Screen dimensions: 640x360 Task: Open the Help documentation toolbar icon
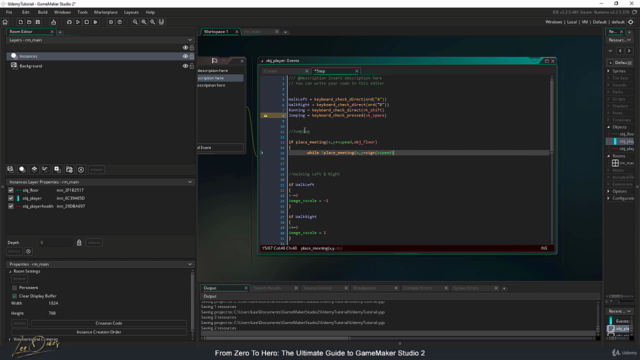coord(120,22)
